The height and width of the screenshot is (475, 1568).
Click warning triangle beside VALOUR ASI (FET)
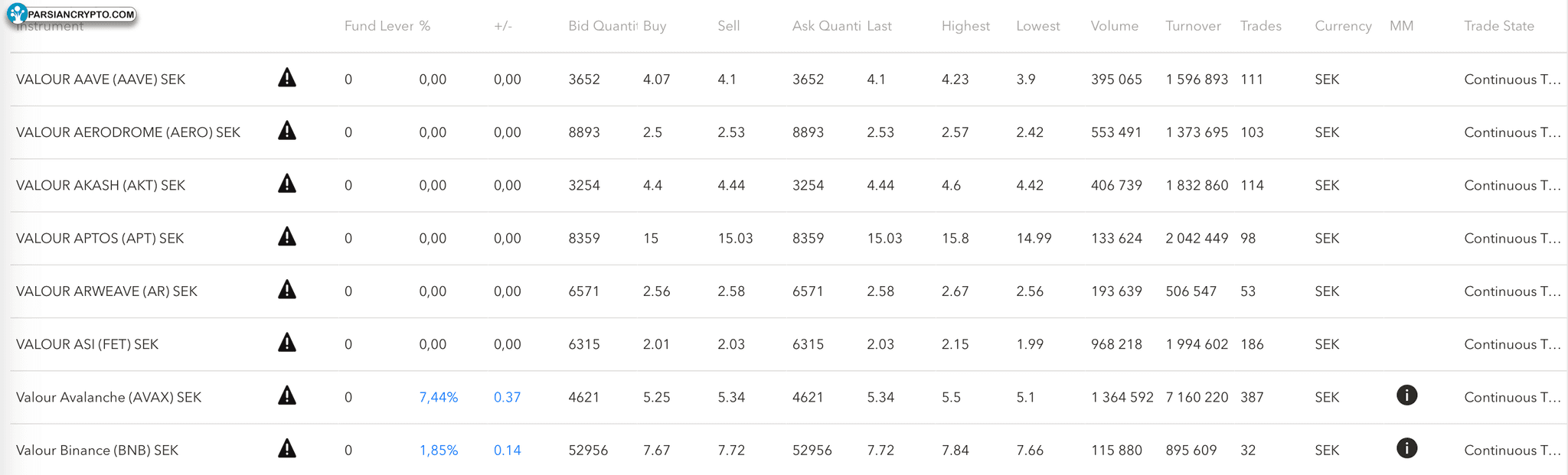coord(287,343)
